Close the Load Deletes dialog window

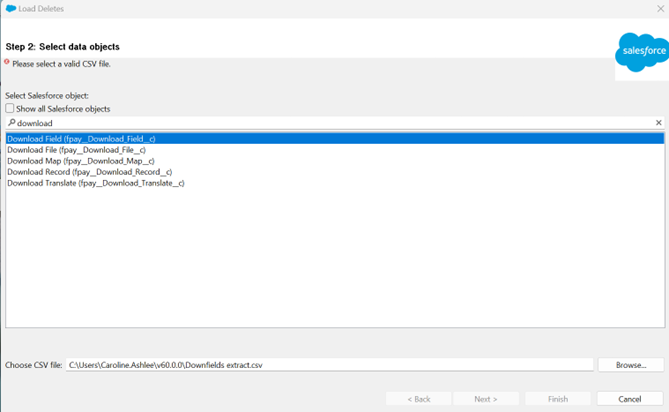[659, 8]
